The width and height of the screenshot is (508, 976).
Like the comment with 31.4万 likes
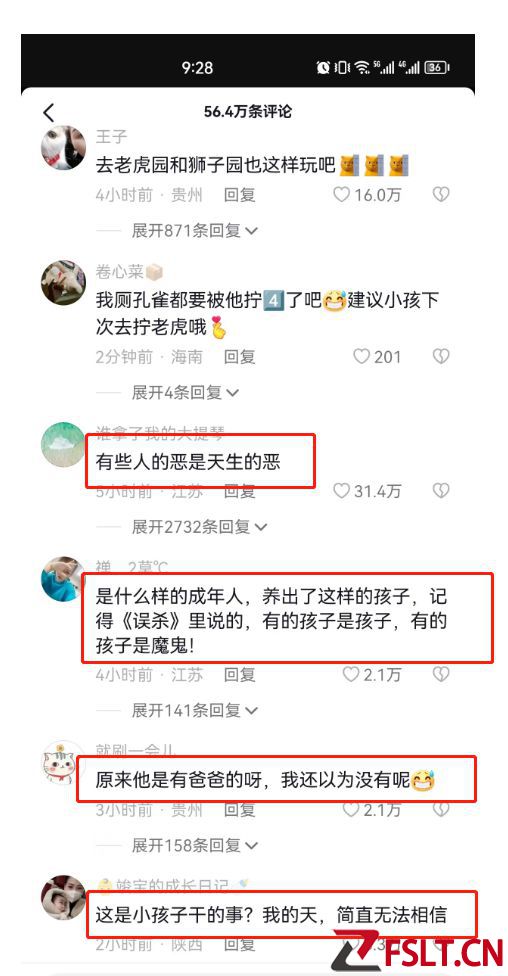(x=341, y=491)
